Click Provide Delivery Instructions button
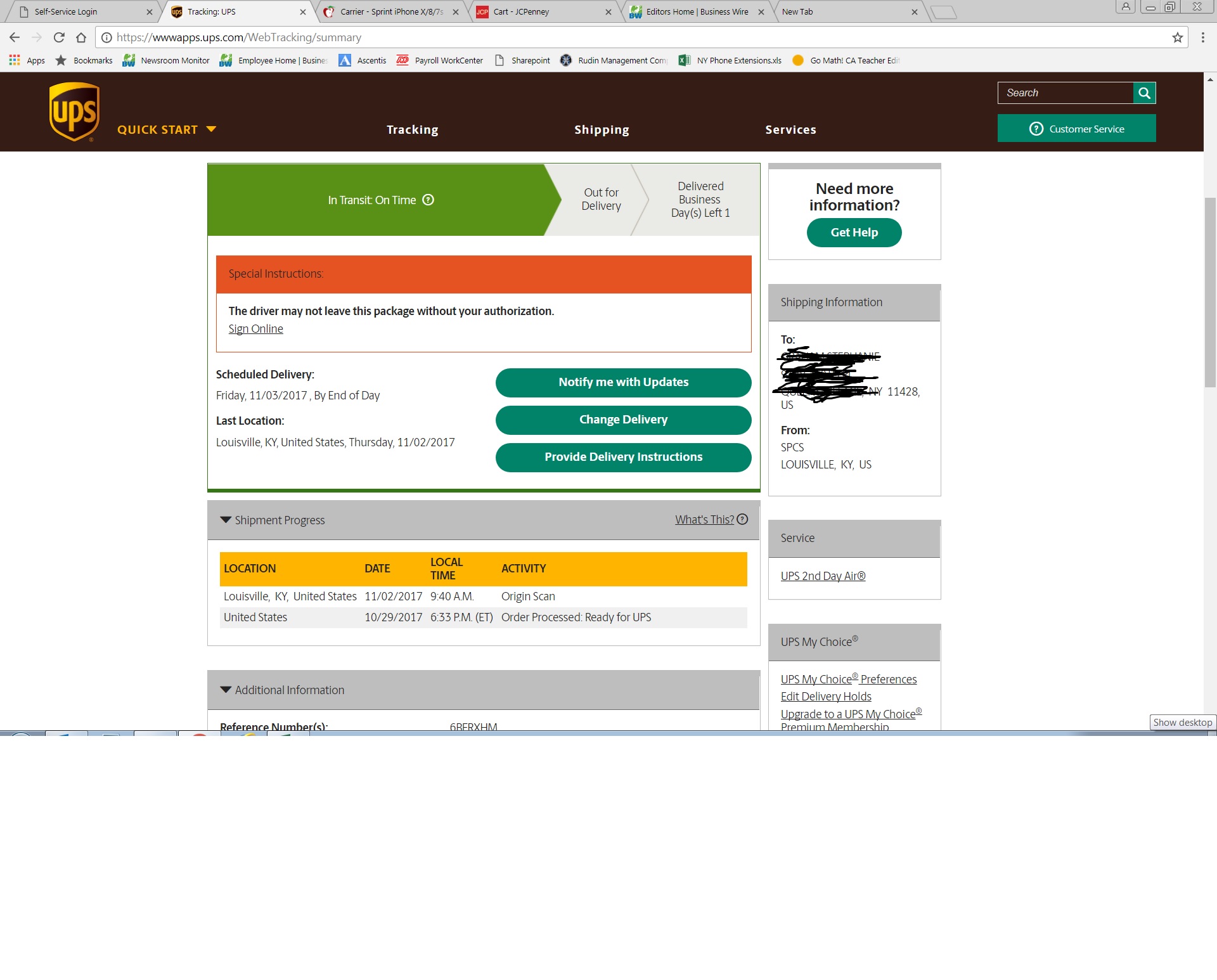 point(623,457)
